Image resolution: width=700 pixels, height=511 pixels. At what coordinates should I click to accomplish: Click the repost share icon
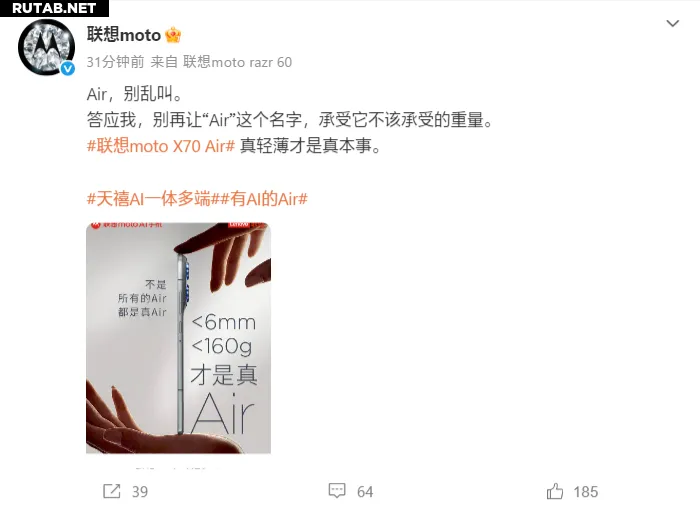tap(112, 491)
